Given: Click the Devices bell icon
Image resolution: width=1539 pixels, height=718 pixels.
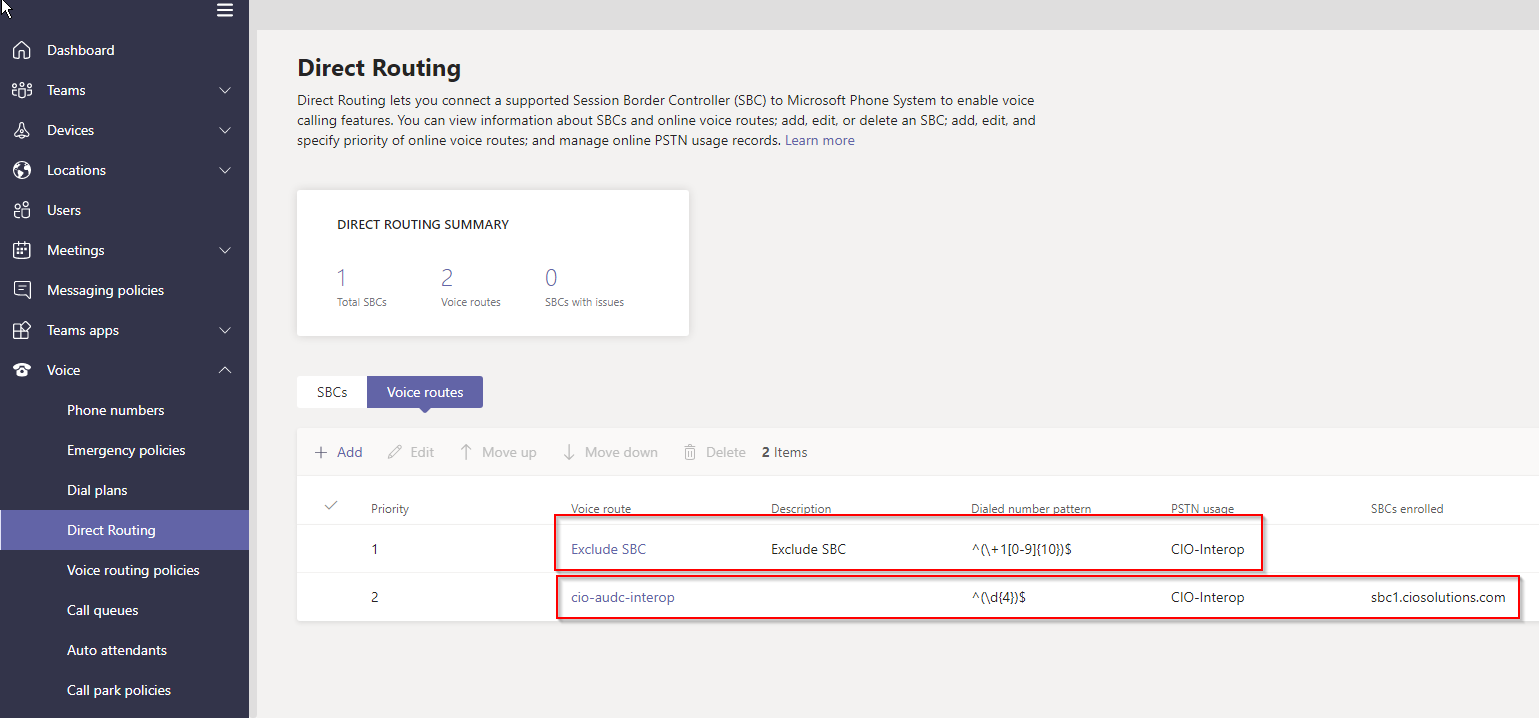Looking at the screenshot, I should [22, 130].
